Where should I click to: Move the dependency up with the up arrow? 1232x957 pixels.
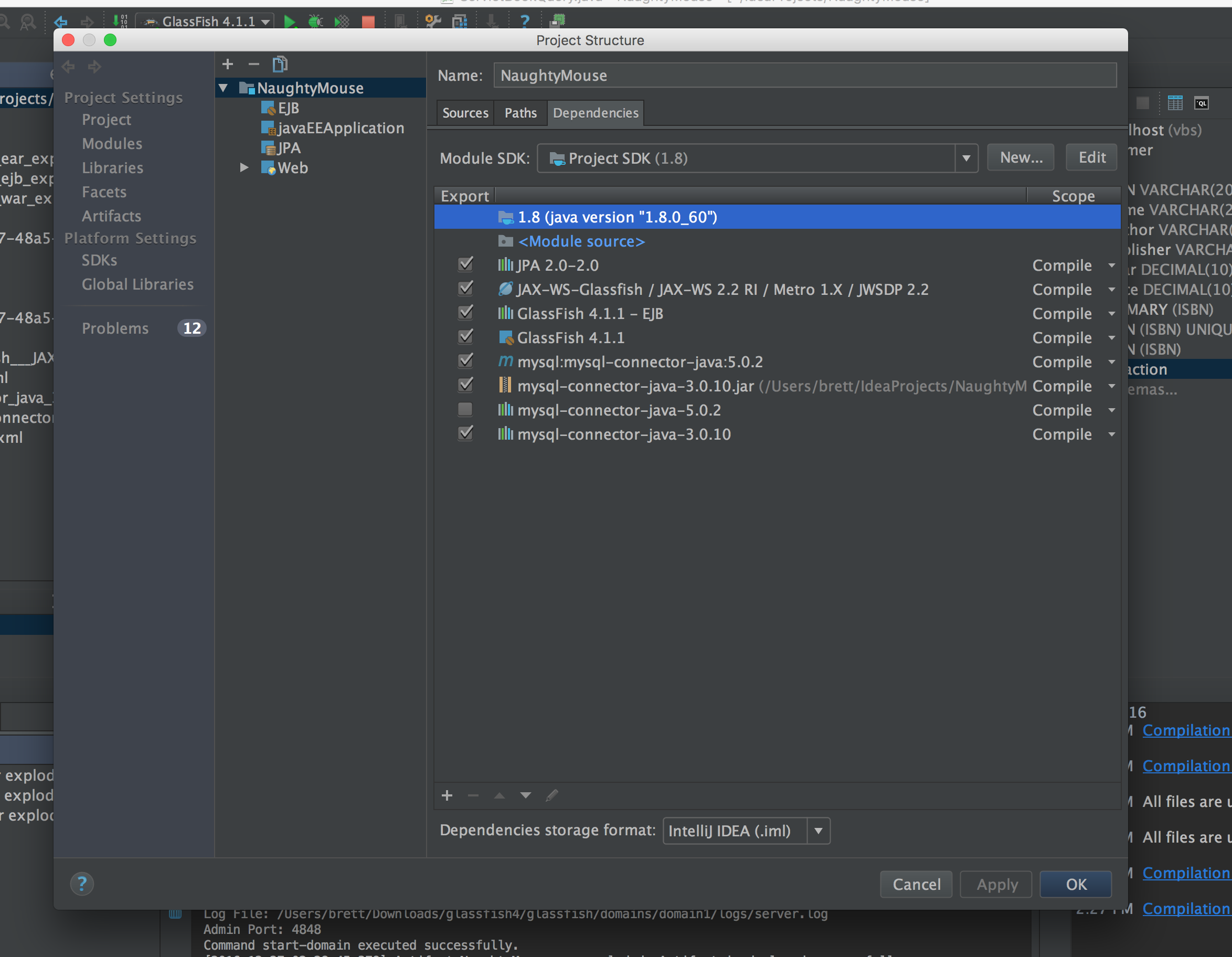pyautogui.click(x=499, y=795)
